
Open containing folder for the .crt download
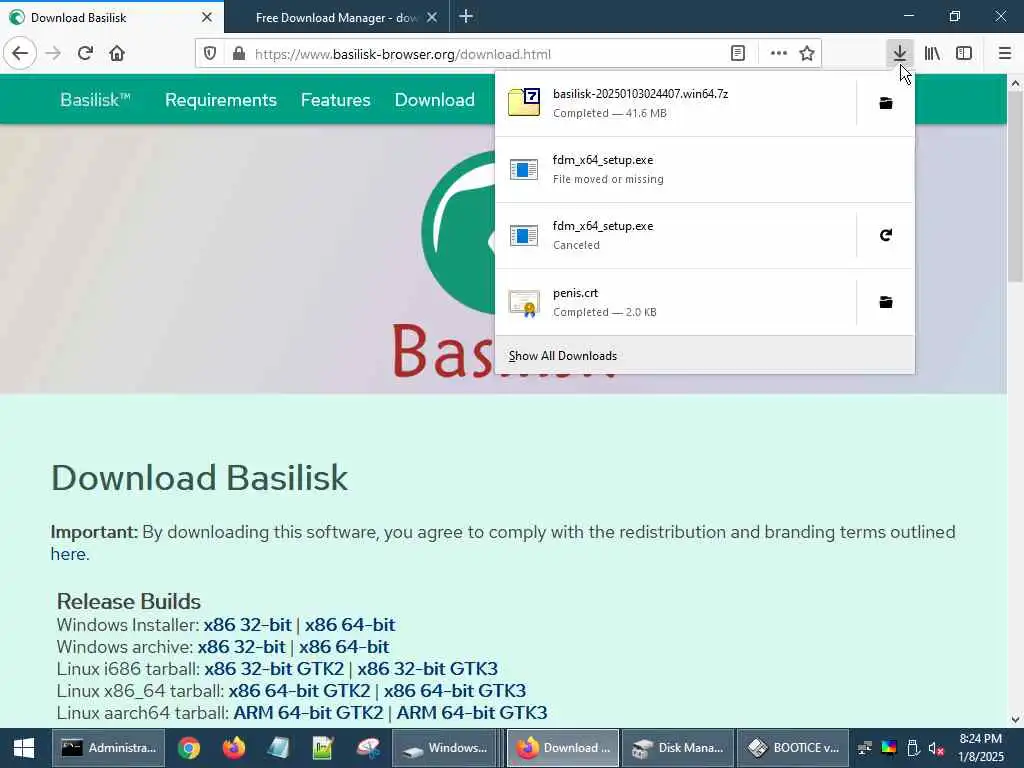coord(886,302)
